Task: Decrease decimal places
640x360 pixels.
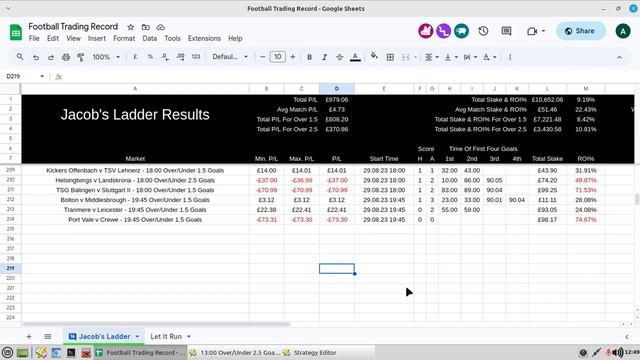Action: coord(165,57)
